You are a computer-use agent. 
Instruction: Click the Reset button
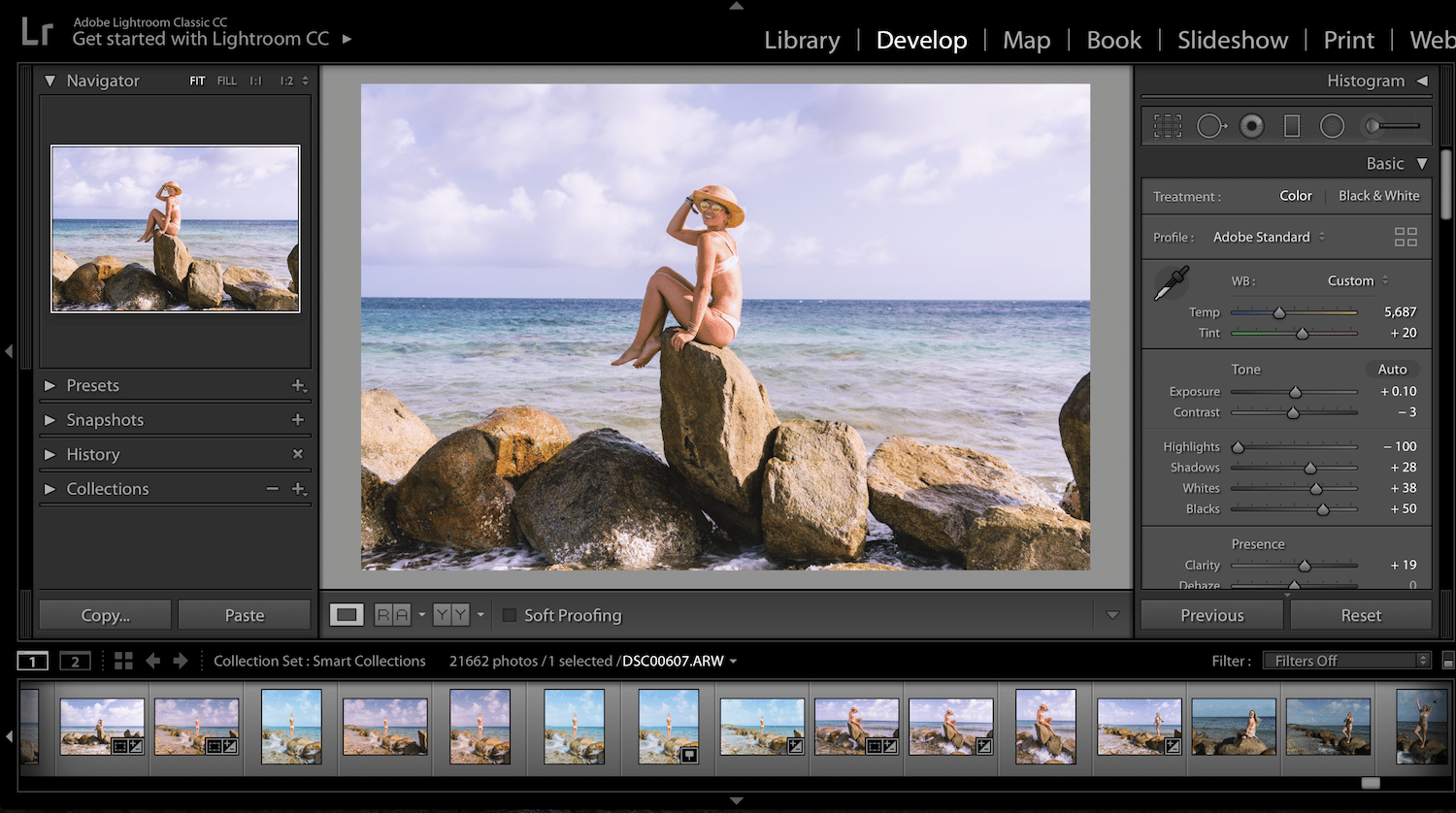point(1361,614)
